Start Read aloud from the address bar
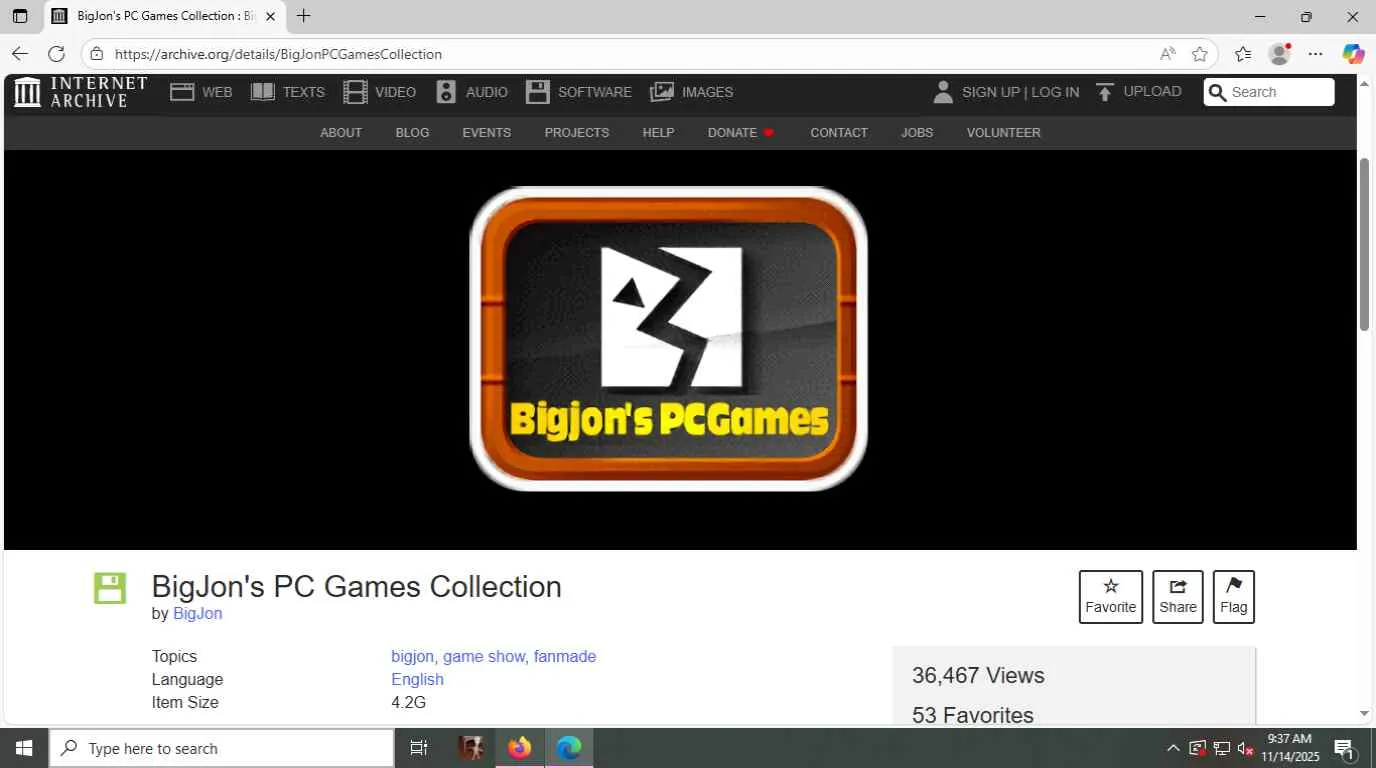The height and width of the screenshot is (768, 1376). pyautogui.click(x=1167, y=54)
